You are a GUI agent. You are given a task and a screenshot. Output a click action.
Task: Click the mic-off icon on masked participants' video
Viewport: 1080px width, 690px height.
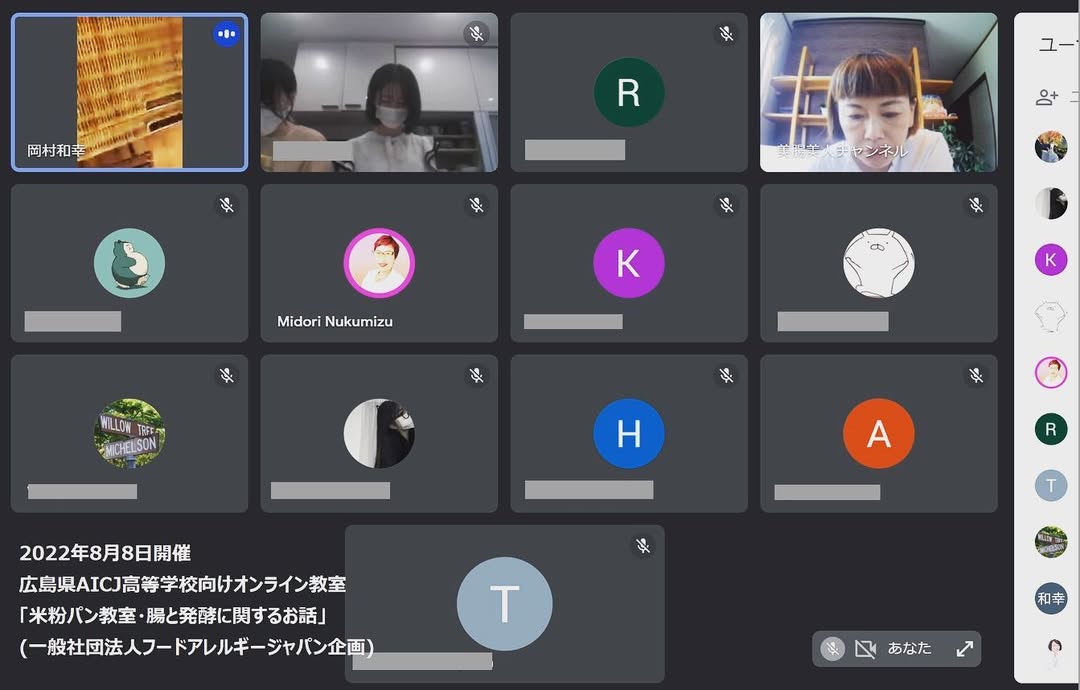pyautogui.click(x=477, y=34)
